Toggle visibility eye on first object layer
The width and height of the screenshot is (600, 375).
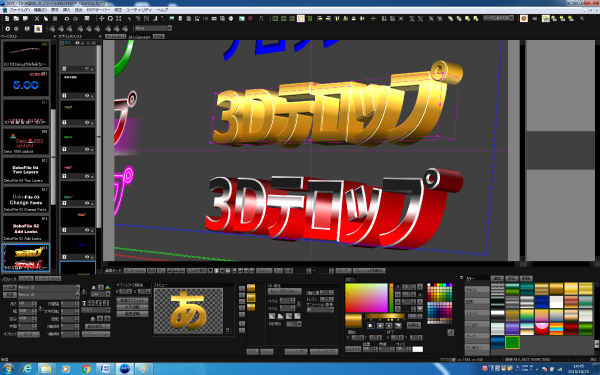pos(88,96)
